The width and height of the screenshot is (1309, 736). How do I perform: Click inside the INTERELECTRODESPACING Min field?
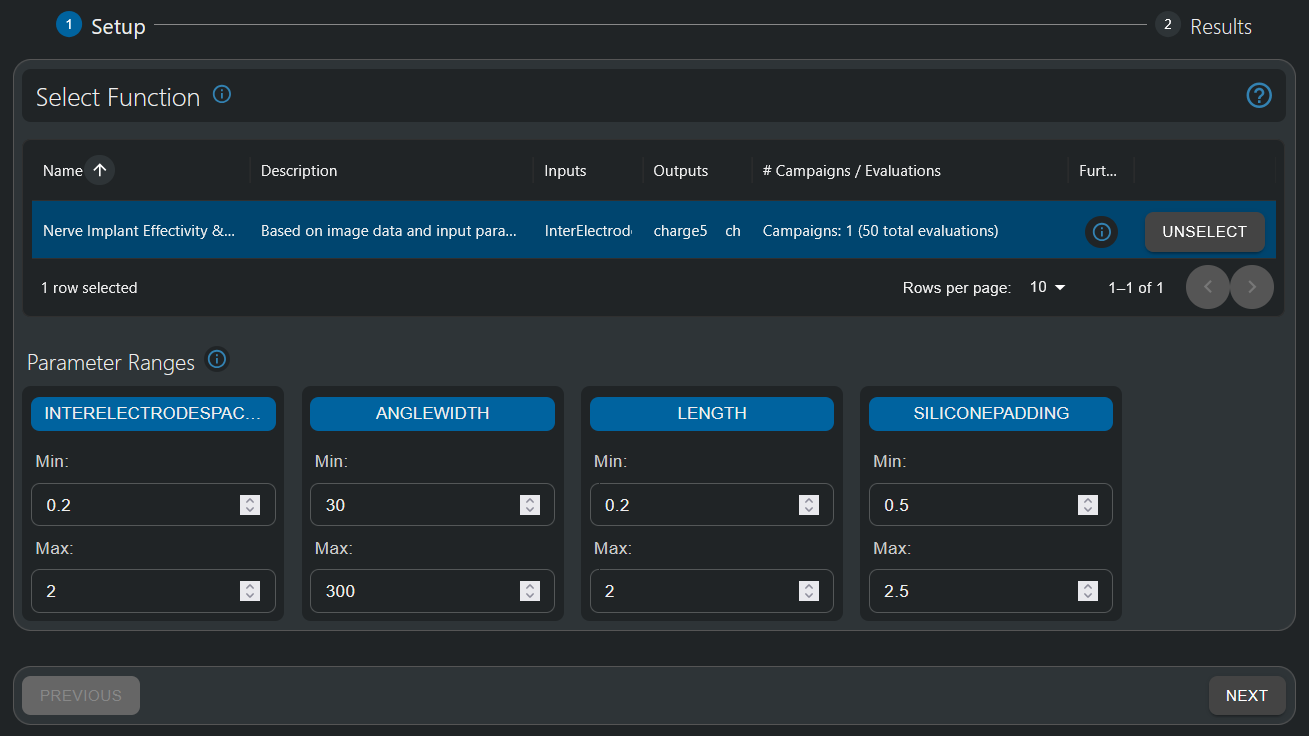point(130,504)
